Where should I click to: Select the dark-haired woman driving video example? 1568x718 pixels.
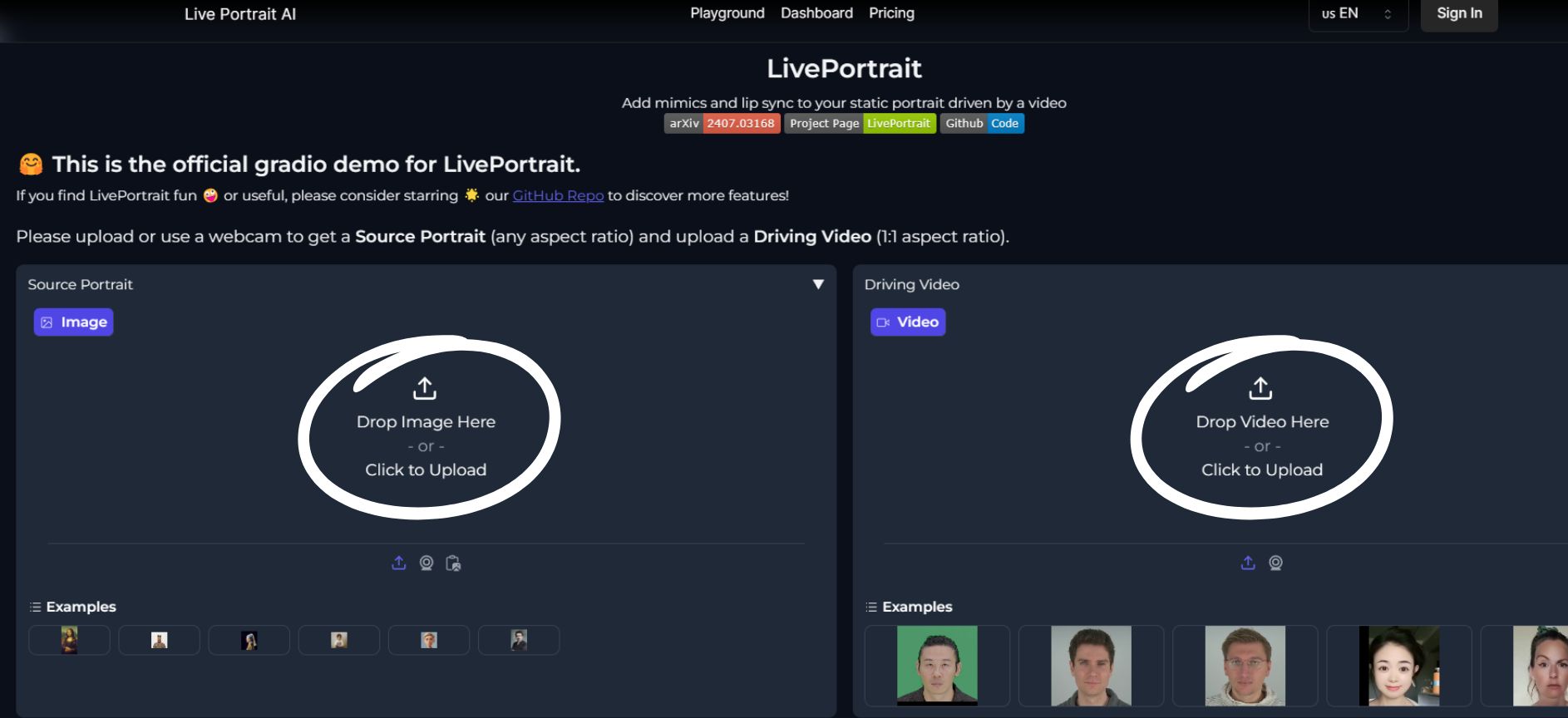click(x=1398, y=666)
